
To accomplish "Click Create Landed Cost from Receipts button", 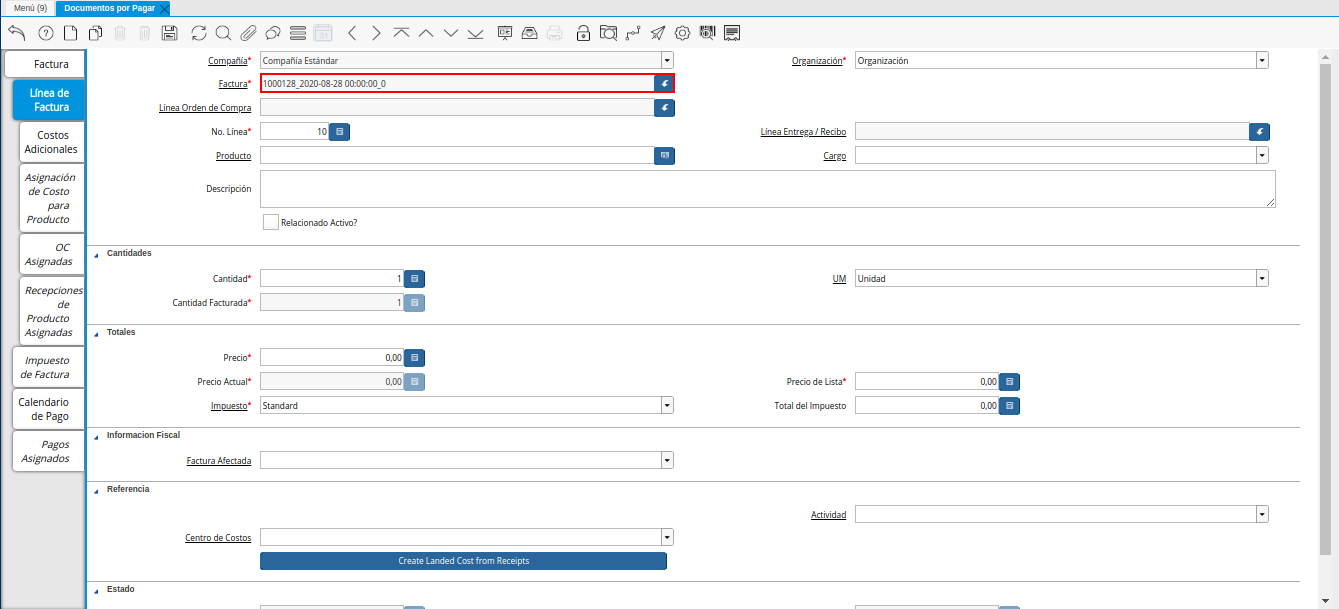I will click(463, 561).
